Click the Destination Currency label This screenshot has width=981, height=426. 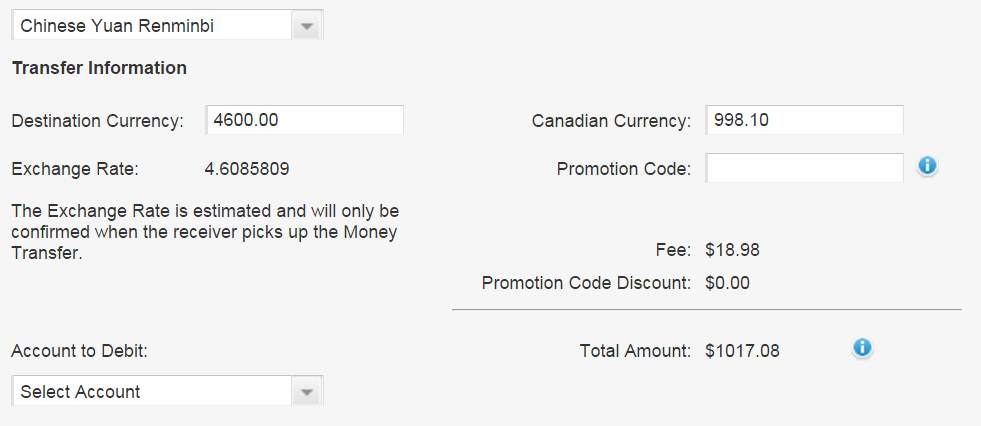click(98, 121)
